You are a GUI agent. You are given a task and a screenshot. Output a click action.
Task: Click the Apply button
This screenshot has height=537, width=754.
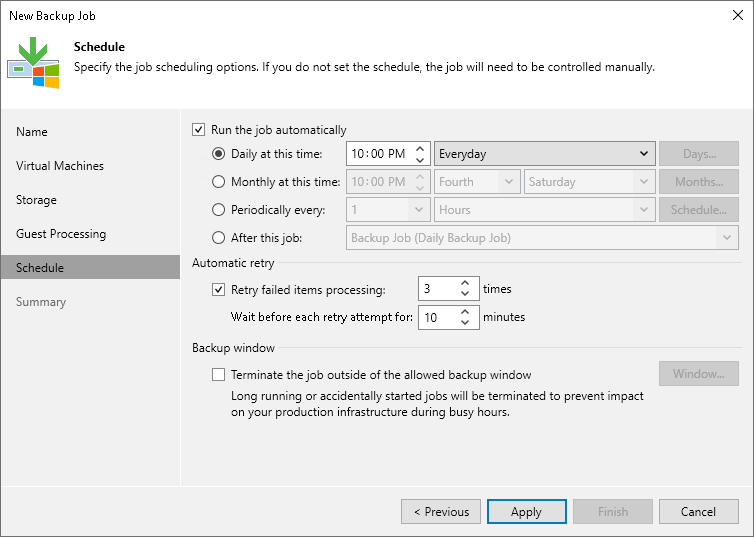tap(526, 512)
